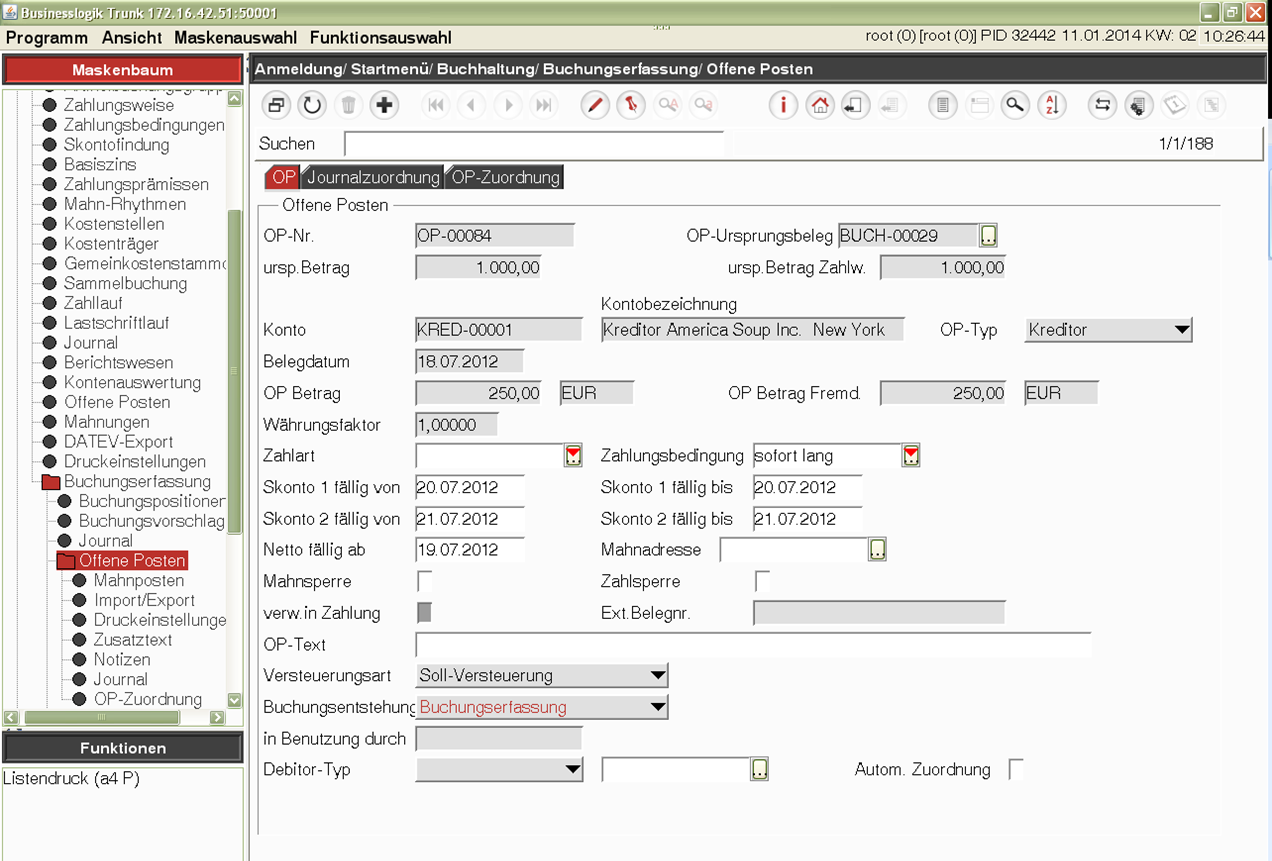Viewport: 1272px width, 861px height.
Task: Click the Netto fällig ab date field
Action: (x=470, y=549)
